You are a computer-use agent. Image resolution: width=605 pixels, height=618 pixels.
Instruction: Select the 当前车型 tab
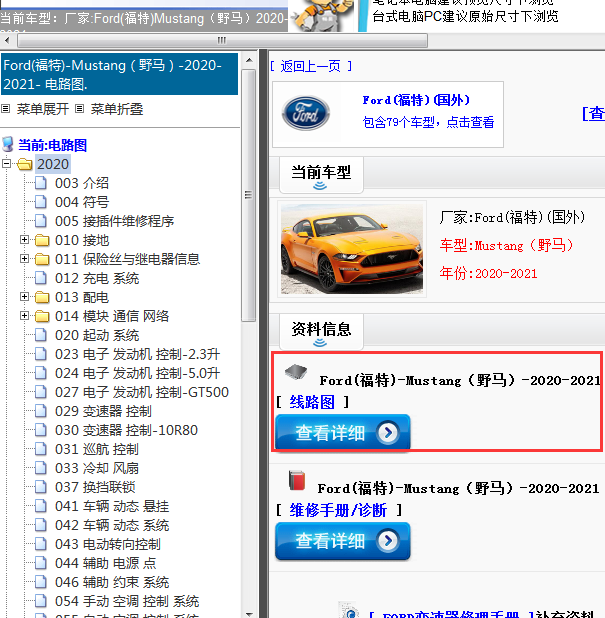(x=321, y=174)
